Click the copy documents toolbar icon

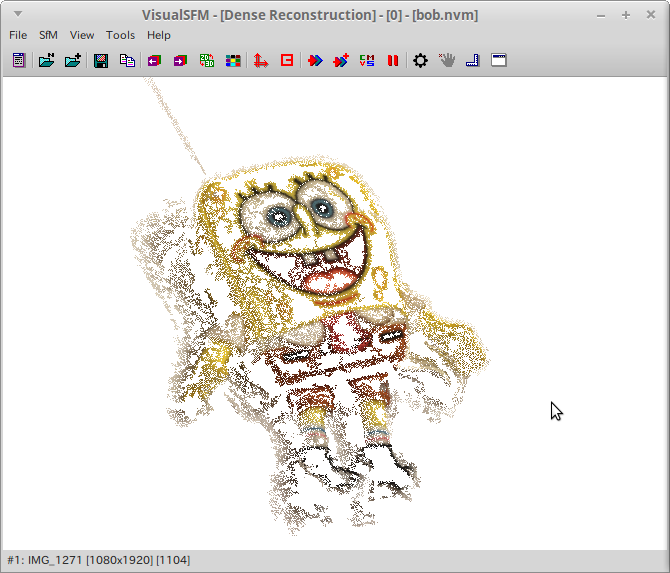point(127,60)
